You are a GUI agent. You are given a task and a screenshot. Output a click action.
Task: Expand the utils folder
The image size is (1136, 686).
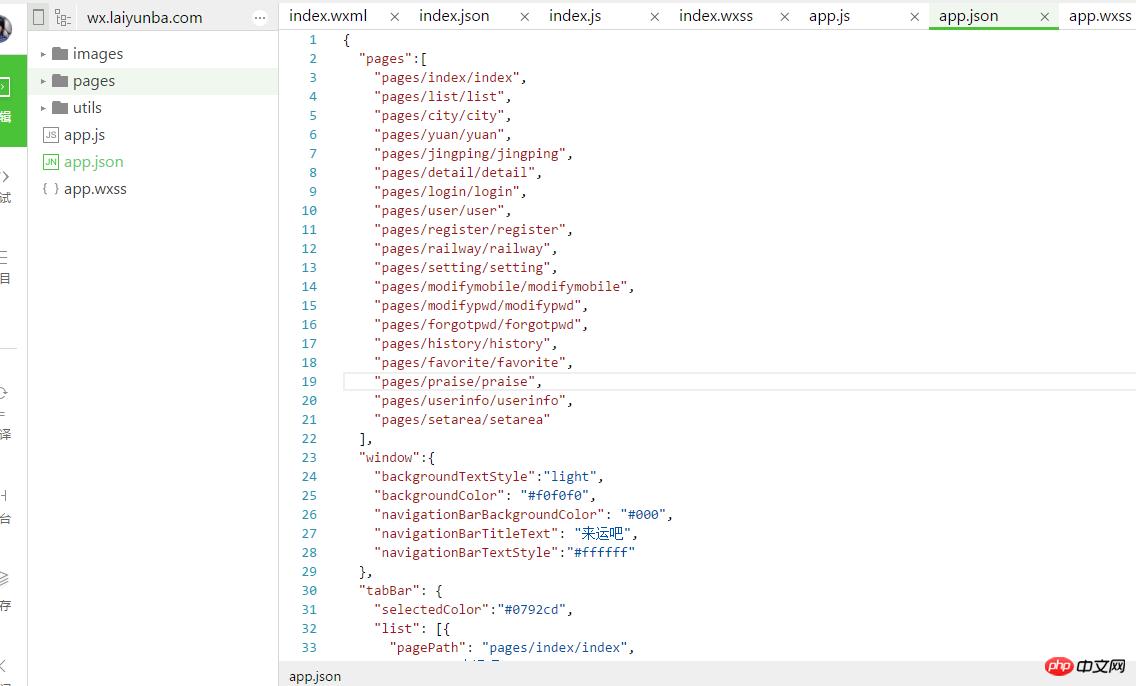(87, 108)
